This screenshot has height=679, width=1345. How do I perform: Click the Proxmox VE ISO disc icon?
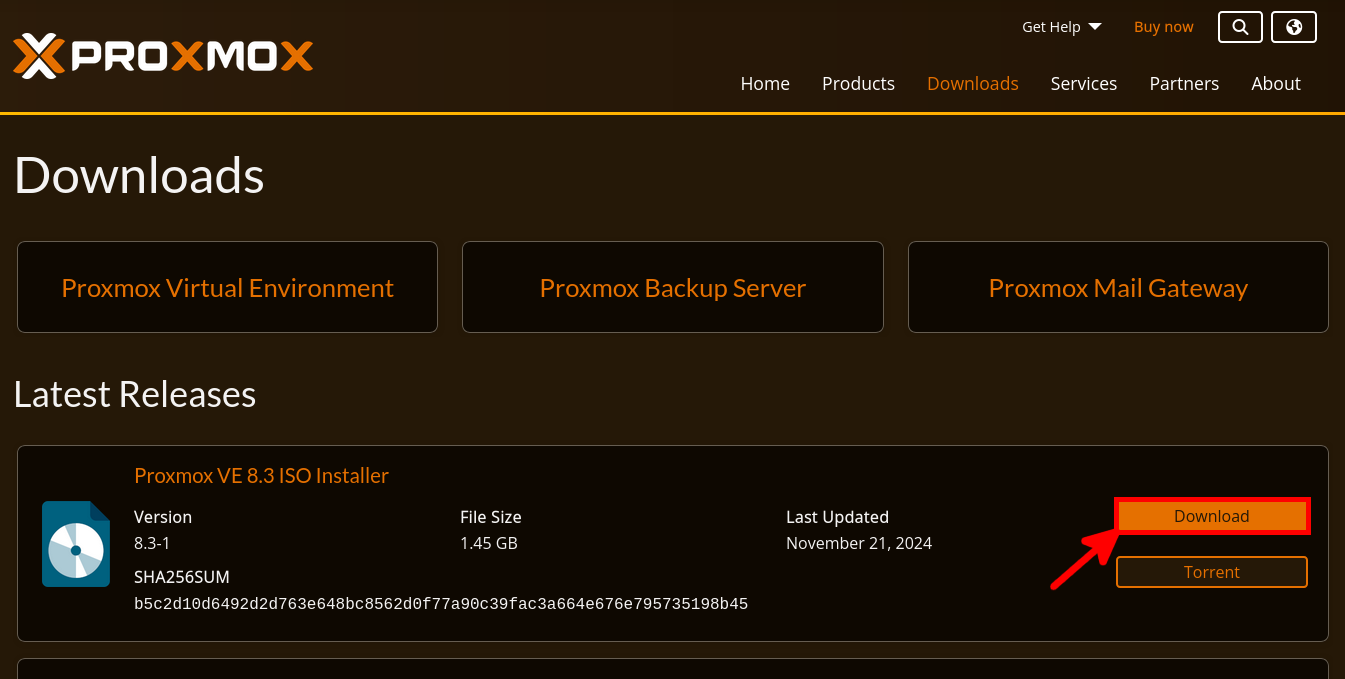coord(75,544)
